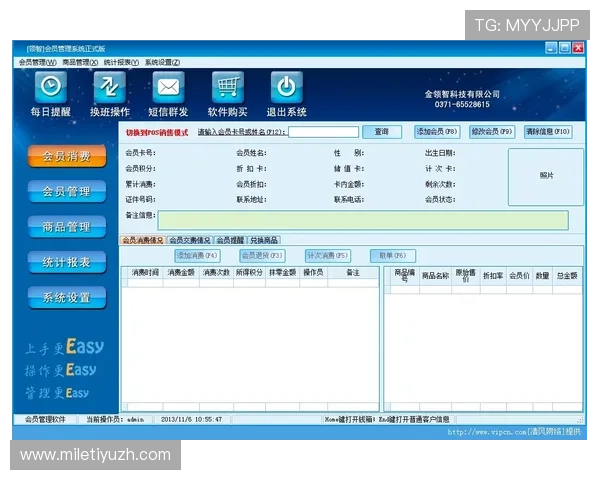Click the 总金额 column header
The height and width of the screenshot is (480, 600).
pyautogui.click(x=567, y=276)
